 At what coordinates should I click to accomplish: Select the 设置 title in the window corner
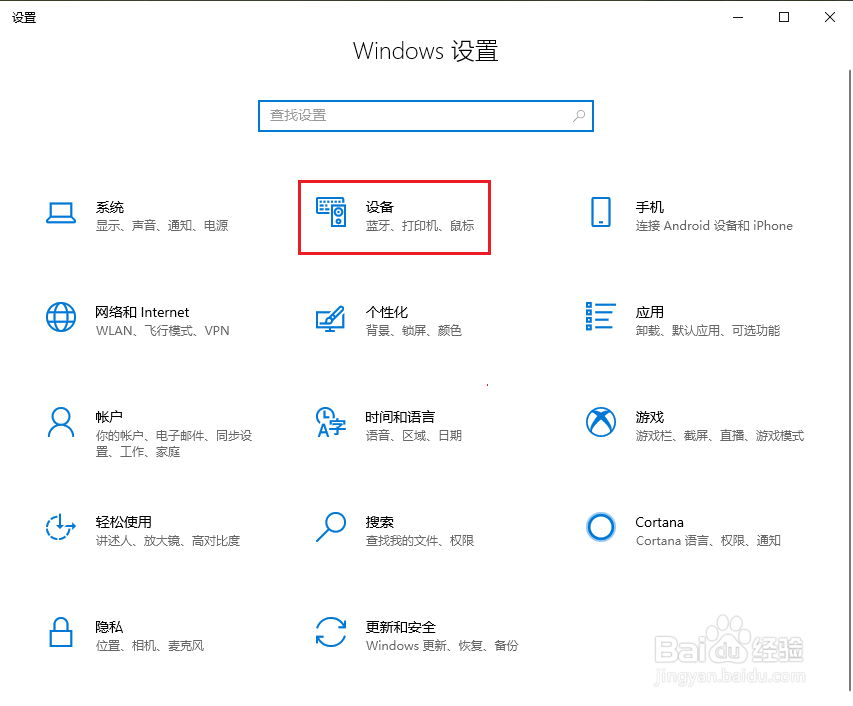[x=24, y=16]
